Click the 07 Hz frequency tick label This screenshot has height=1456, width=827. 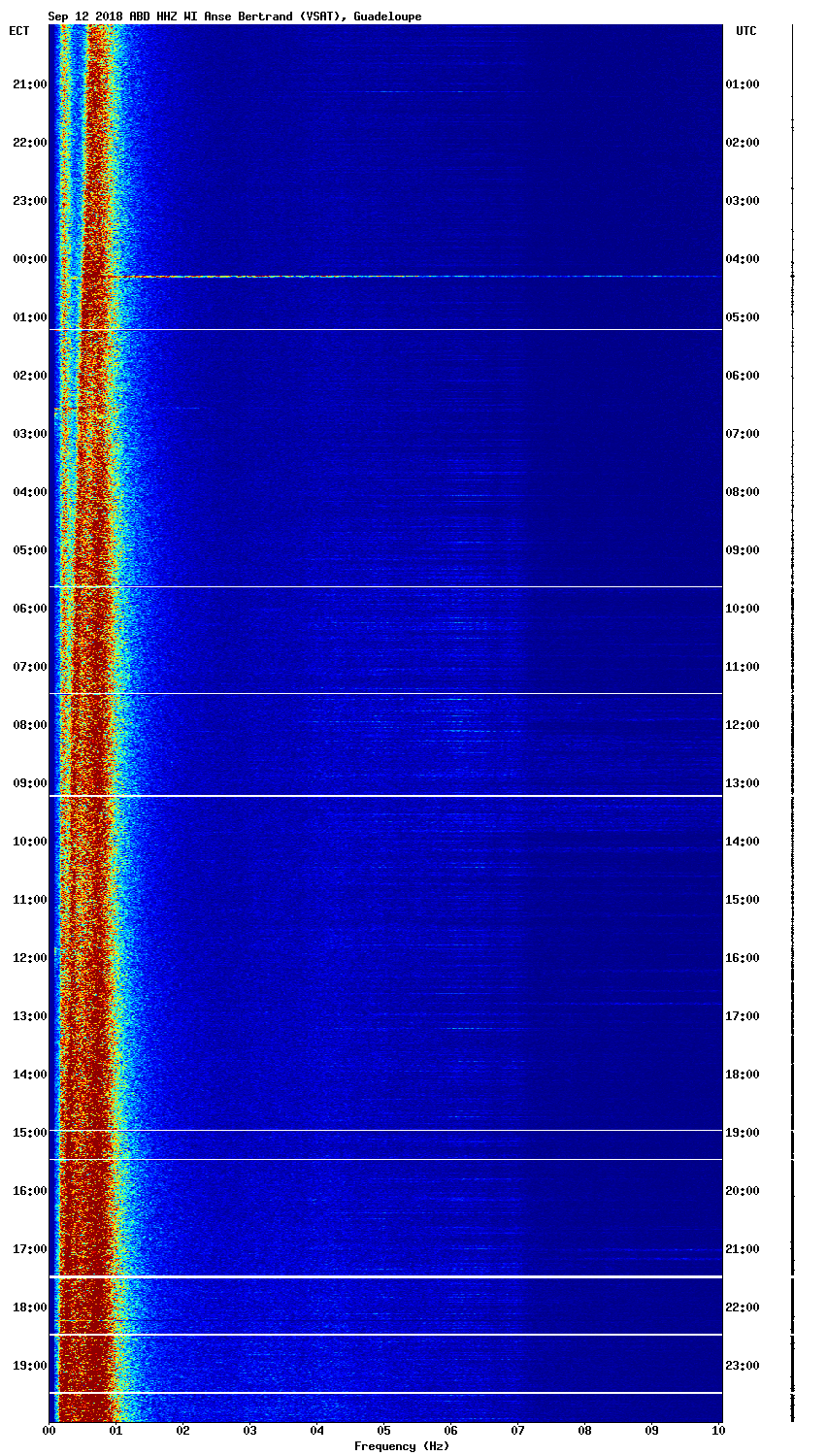517,1431
